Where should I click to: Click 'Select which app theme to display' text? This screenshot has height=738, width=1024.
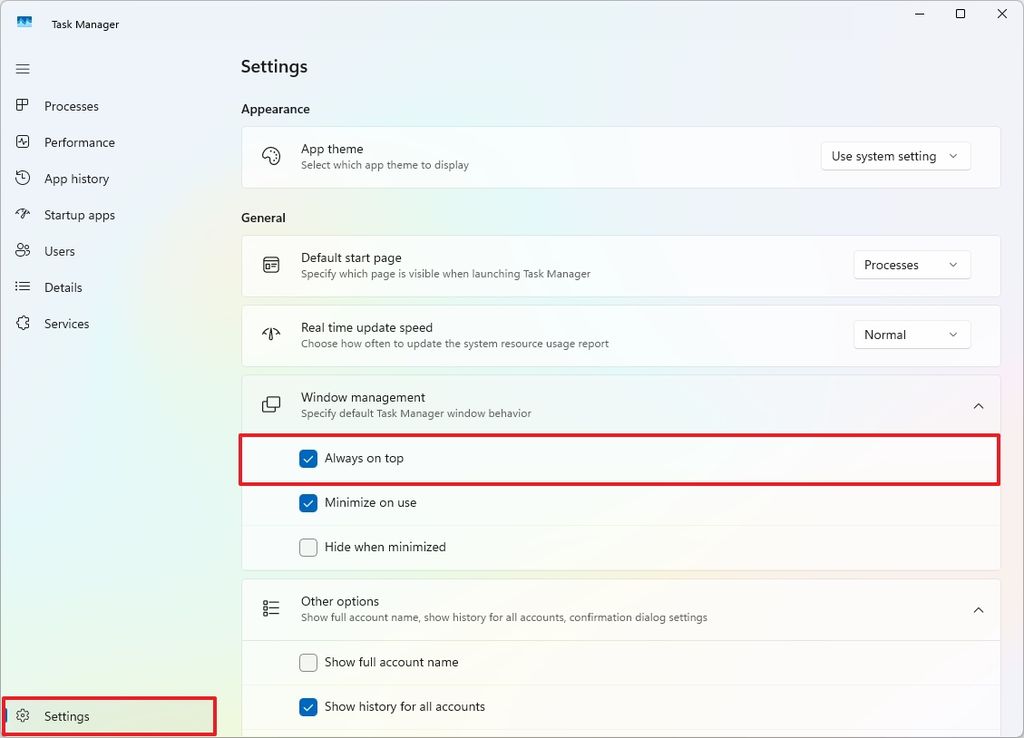point(385,165)
